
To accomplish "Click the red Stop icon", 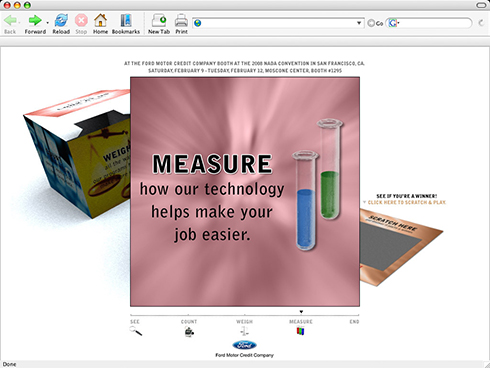I will point(81,21).
